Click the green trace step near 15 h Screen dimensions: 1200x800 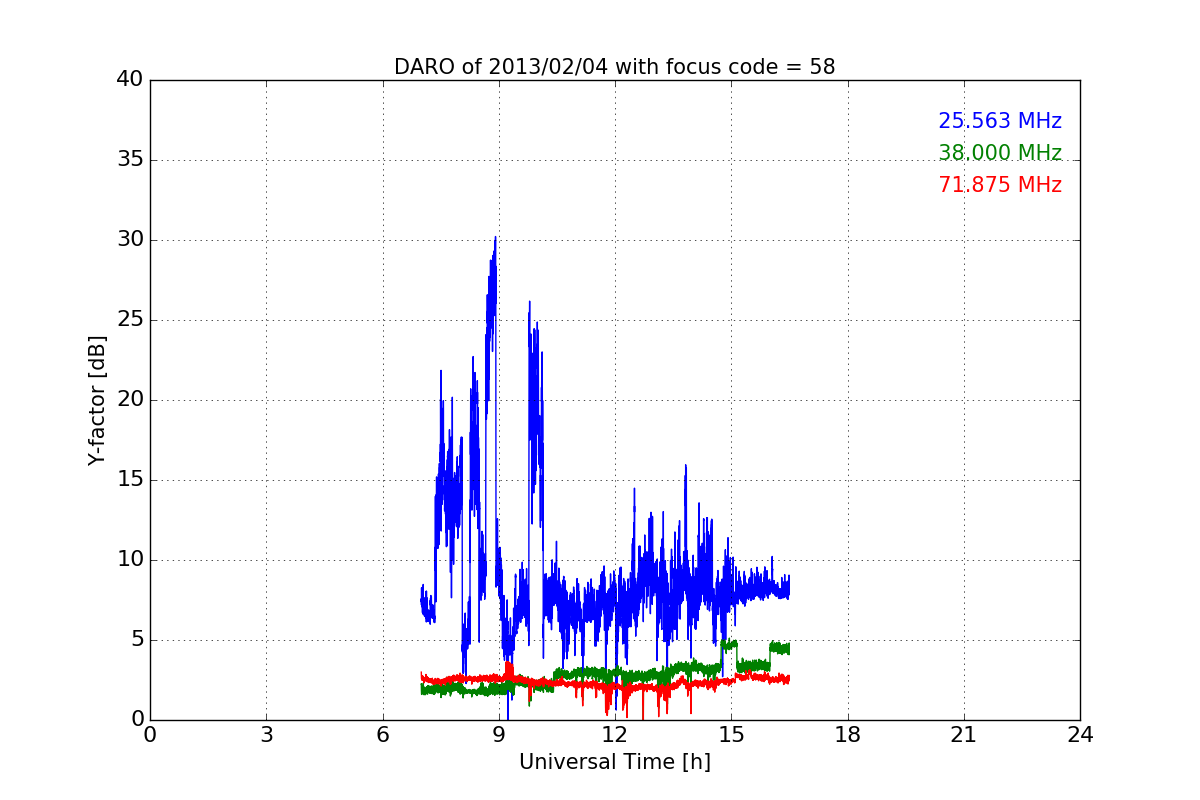[729, 645]
